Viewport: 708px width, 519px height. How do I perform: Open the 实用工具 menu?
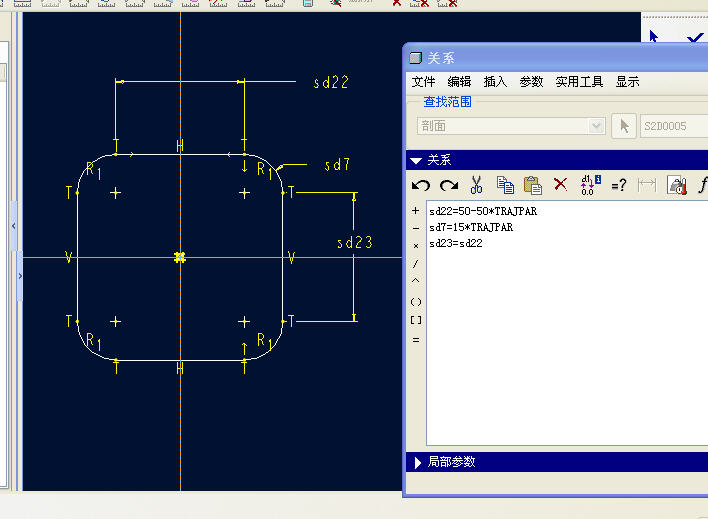(579, 82)
